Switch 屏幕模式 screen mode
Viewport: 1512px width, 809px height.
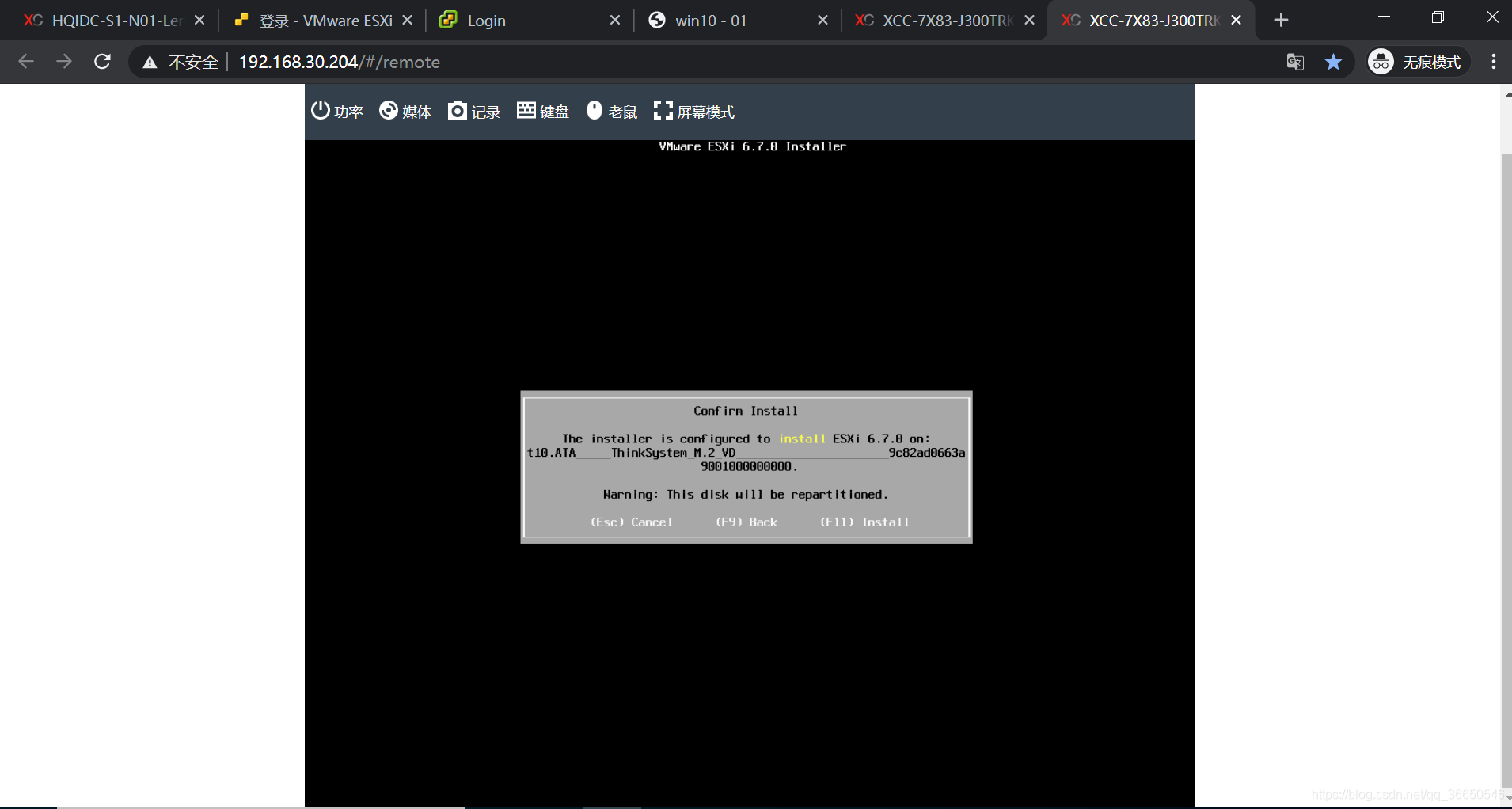click(694, 112)
